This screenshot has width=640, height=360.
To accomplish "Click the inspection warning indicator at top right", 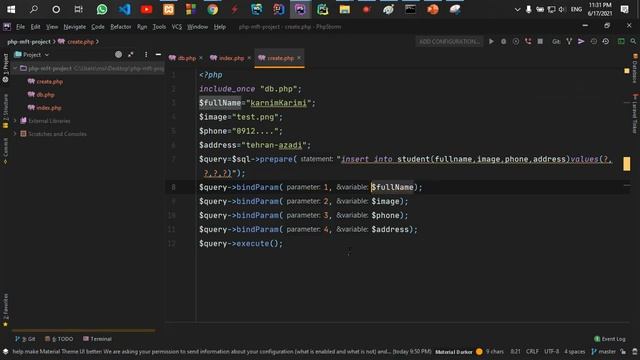I will 627,71.
